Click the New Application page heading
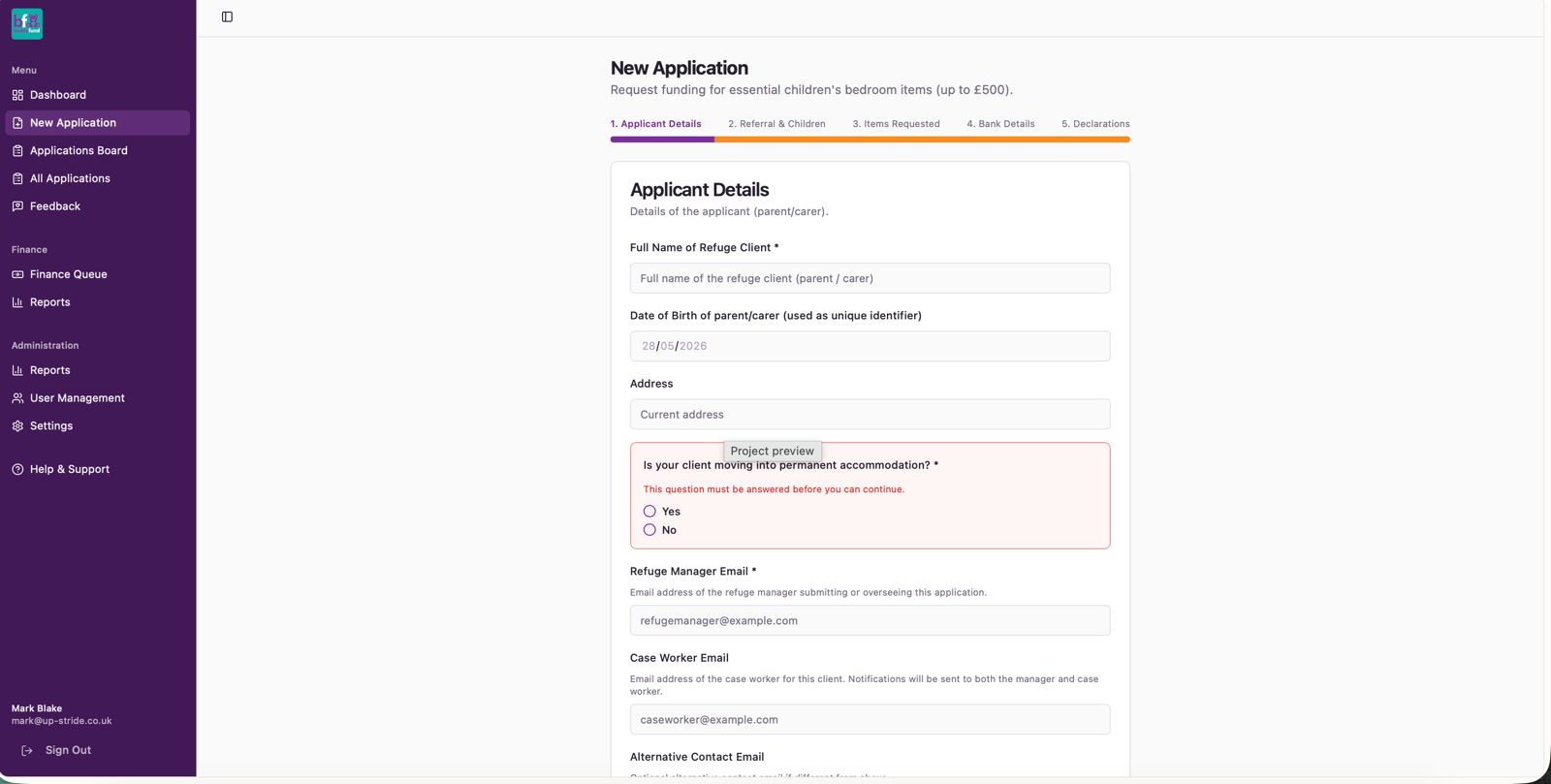 (680, 68)
